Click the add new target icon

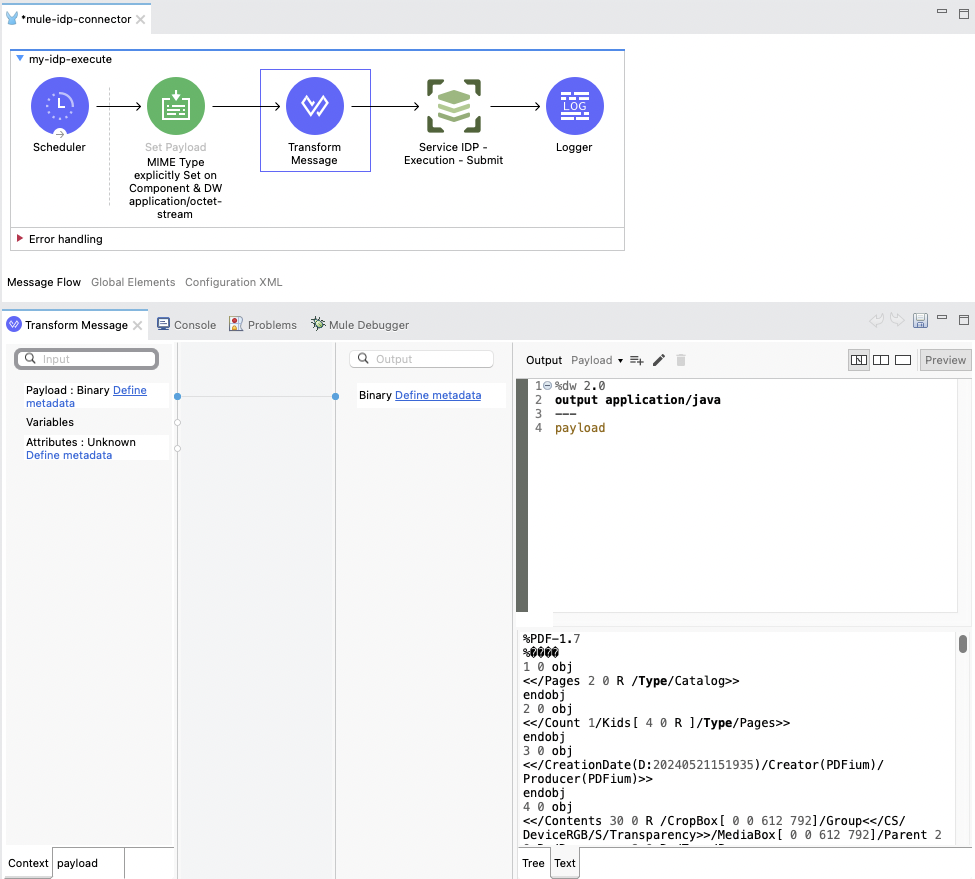point(637,360)
